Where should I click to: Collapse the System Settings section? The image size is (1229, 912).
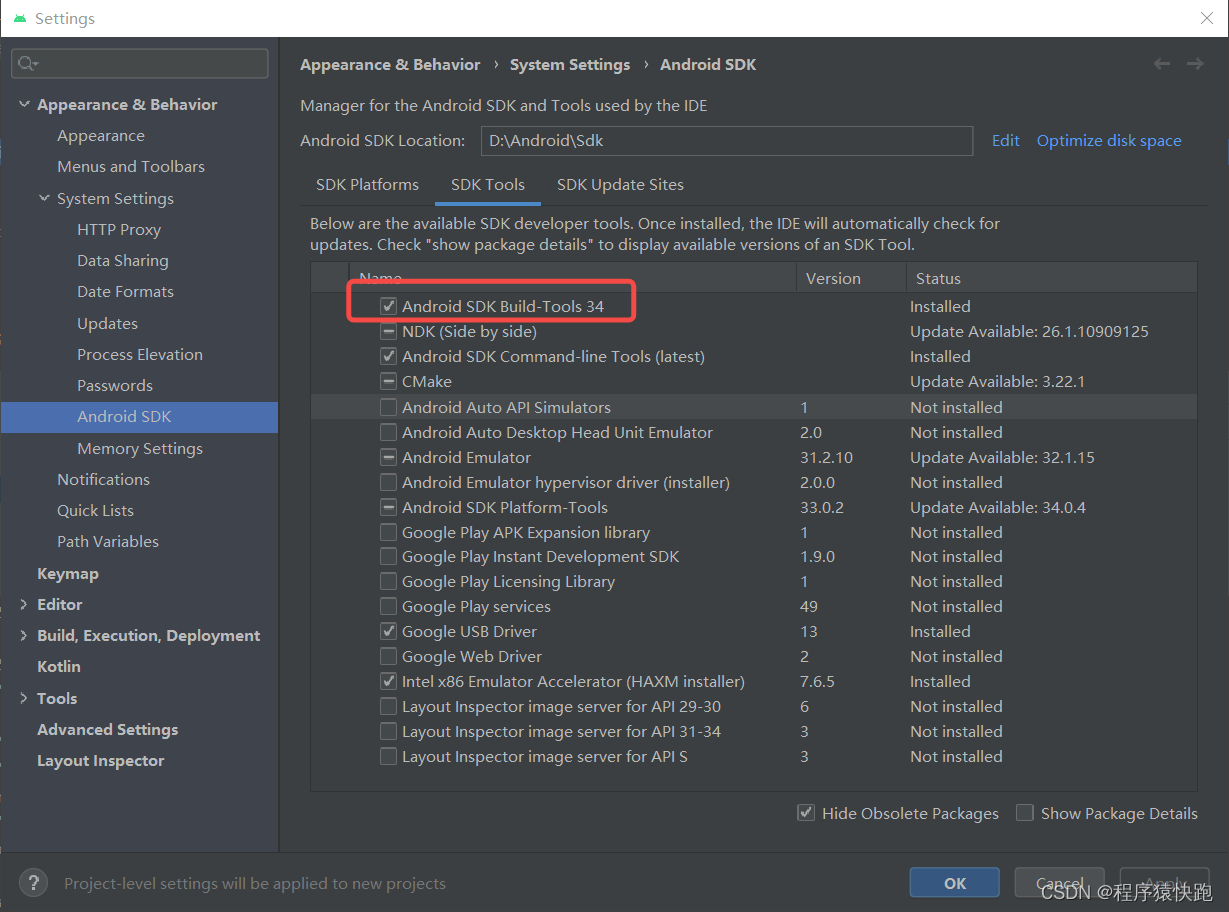pyautogui.click(x=43, y=198)
